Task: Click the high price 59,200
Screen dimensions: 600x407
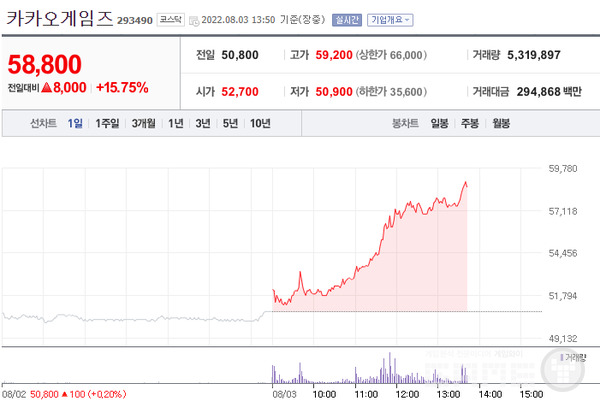Action: [x=334, y=55]
